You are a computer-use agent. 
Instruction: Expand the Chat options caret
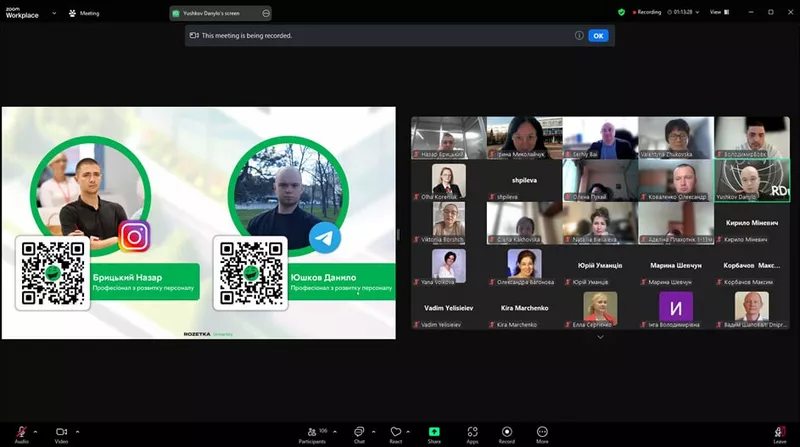point(373,432)
